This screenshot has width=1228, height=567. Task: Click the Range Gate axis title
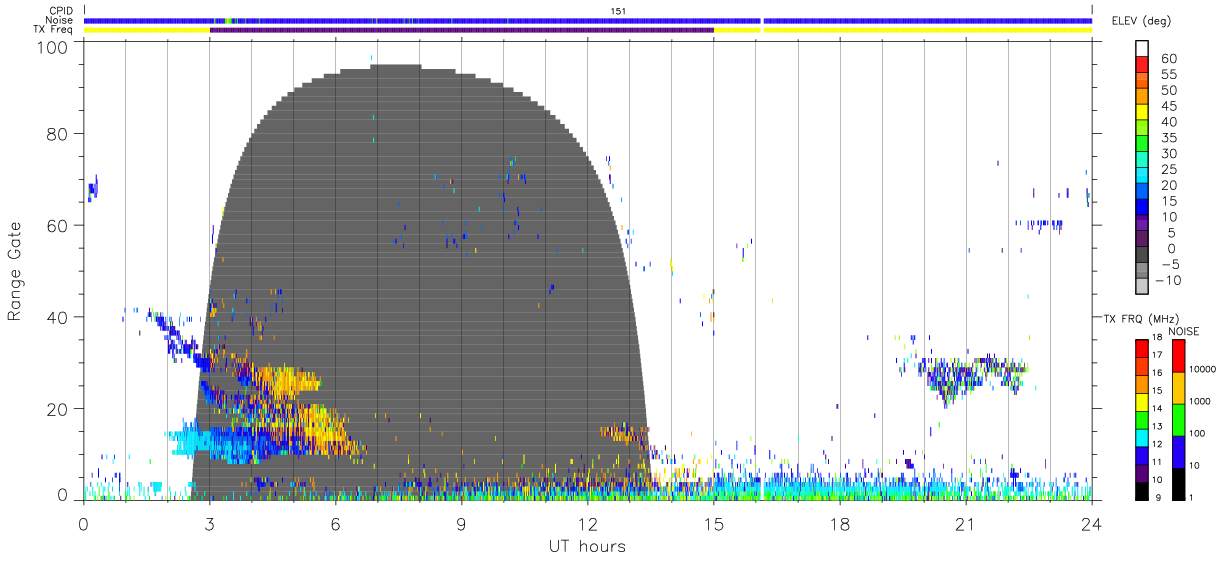pos(15,270)
